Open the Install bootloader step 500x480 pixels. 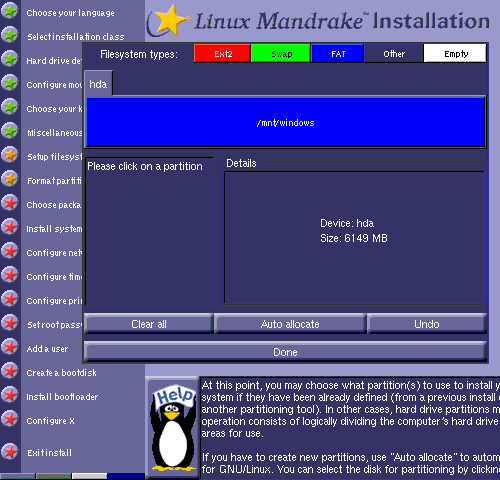[x=62, y=397]
